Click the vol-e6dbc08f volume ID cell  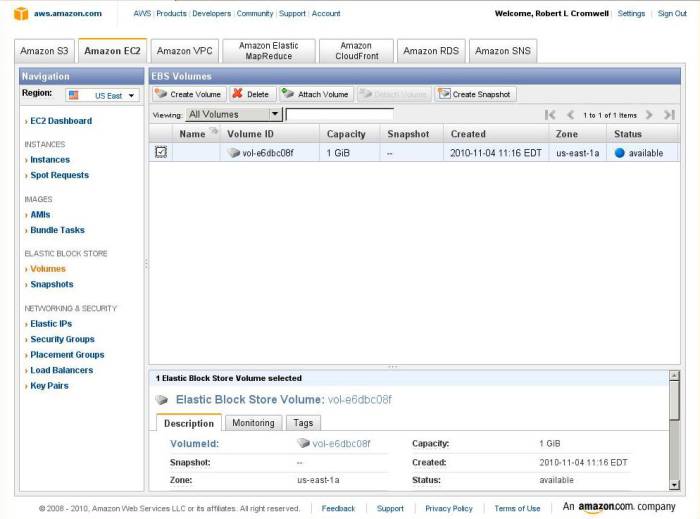coord(270,153)
